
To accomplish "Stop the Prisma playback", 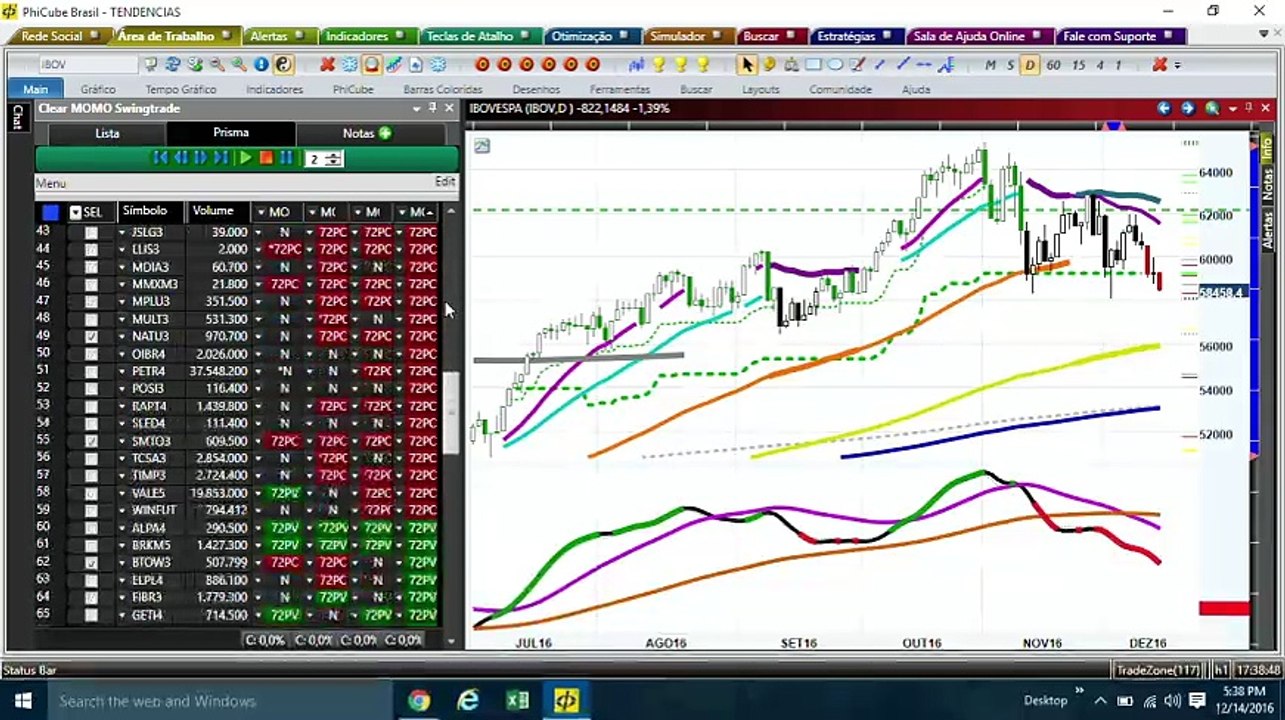I will (x=266, y=158).
